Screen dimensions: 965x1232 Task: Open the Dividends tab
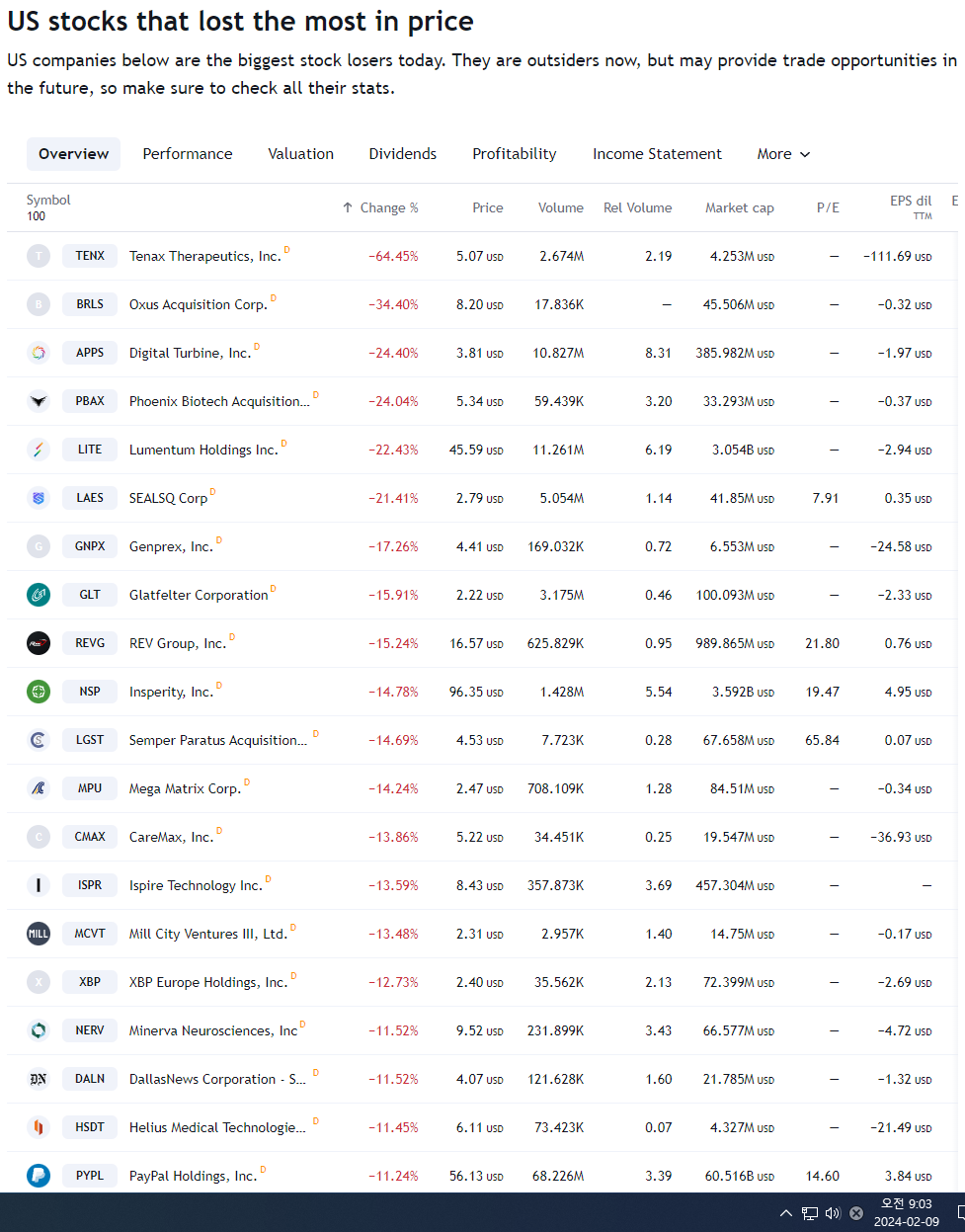click(x=403, y=154)
